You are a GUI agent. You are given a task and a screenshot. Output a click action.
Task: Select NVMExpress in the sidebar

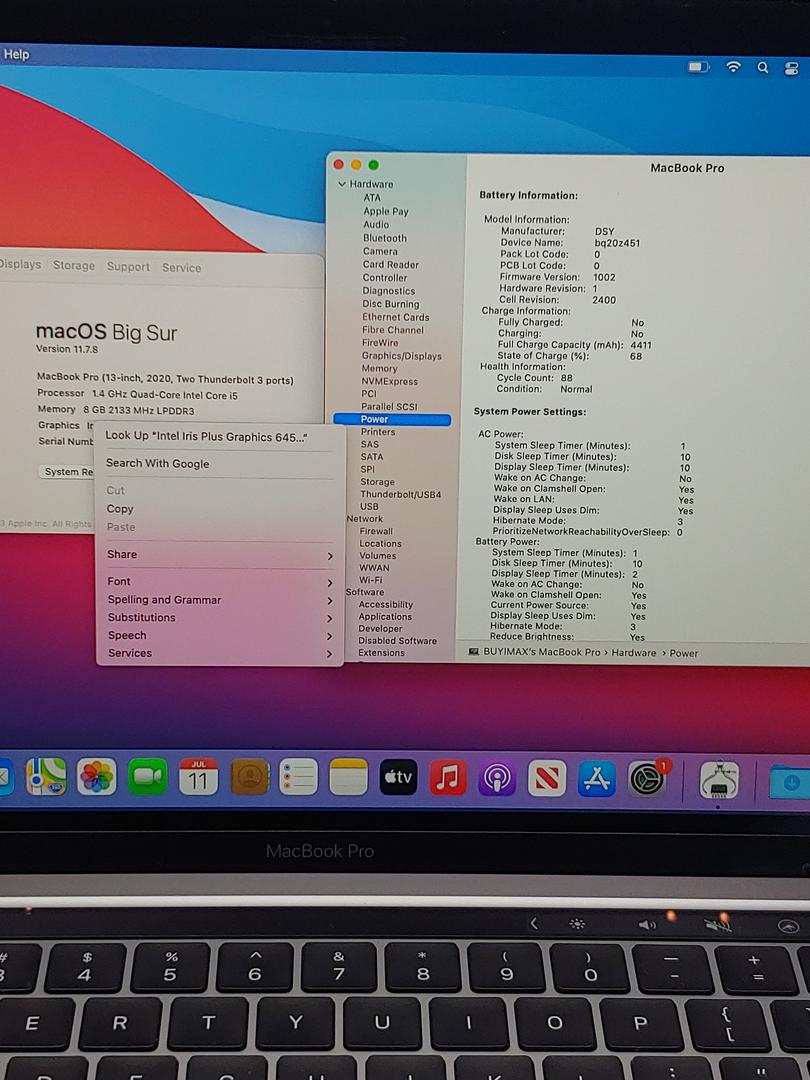389,382
